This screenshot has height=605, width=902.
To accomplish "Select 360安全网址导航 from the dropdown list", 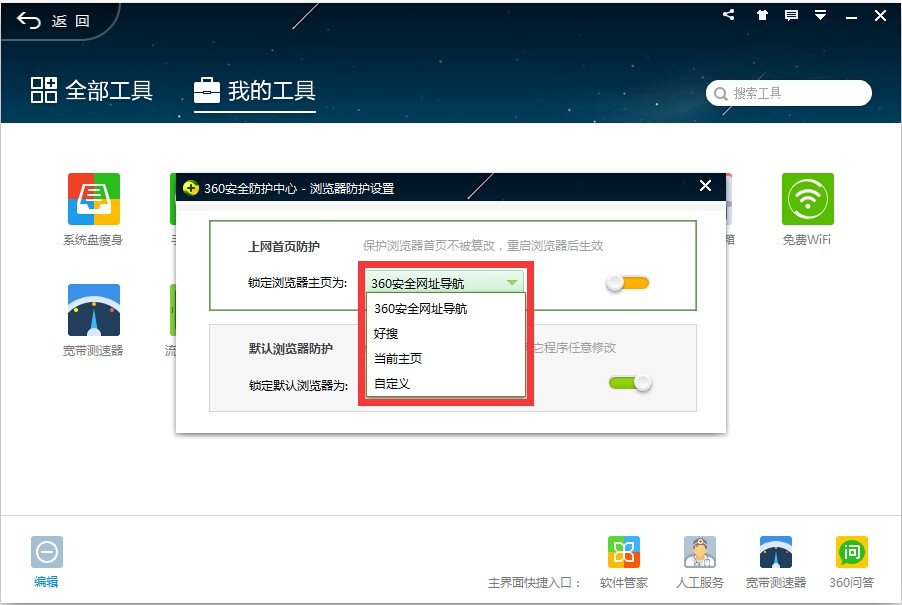I will click(446, 309).
